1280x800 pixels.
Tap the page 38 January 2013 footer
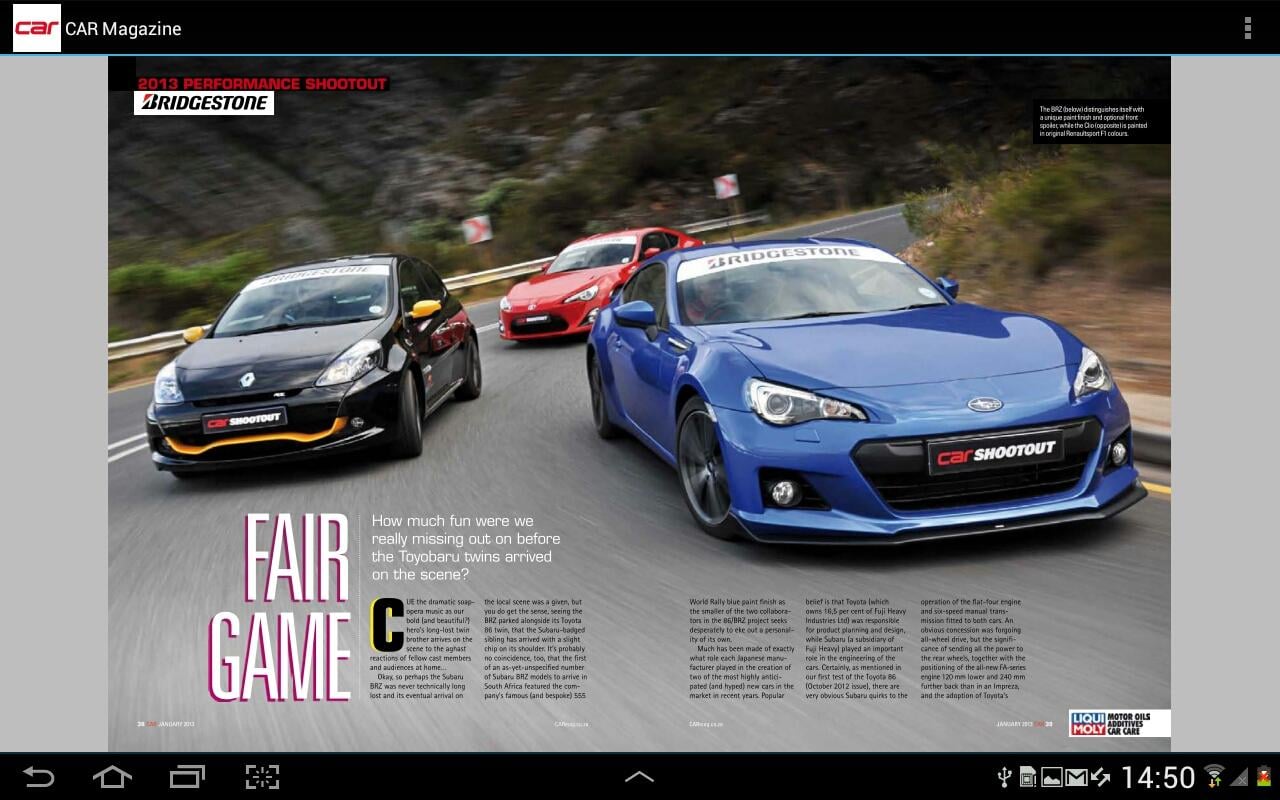[166, 724]
